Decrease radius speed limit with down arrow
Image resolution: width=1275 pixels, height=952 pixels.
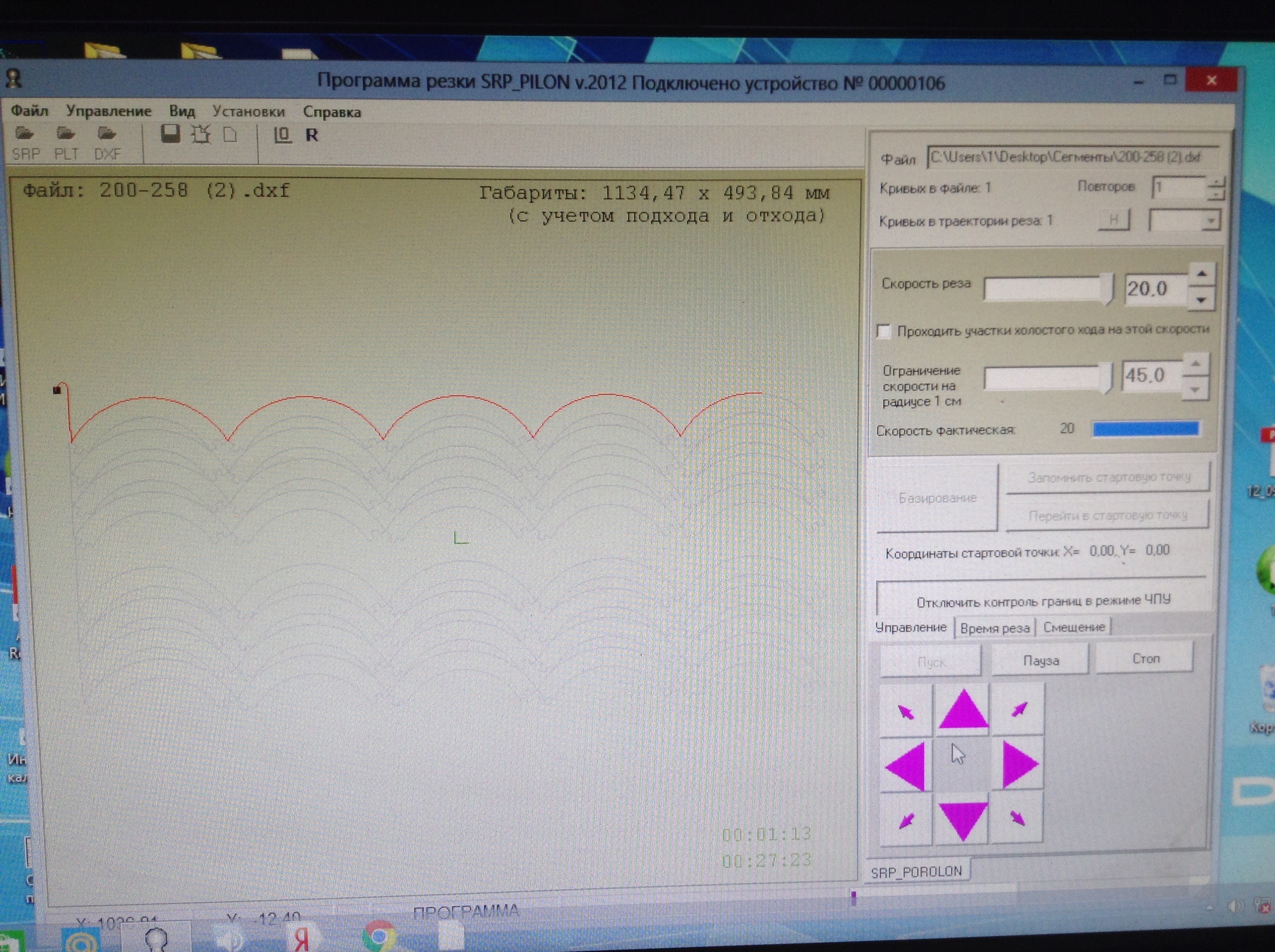tap(1195, 390)
